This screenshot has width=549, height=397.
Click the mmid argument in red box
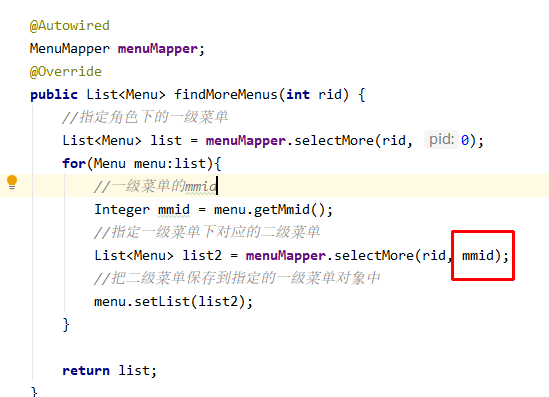[478, 256]
